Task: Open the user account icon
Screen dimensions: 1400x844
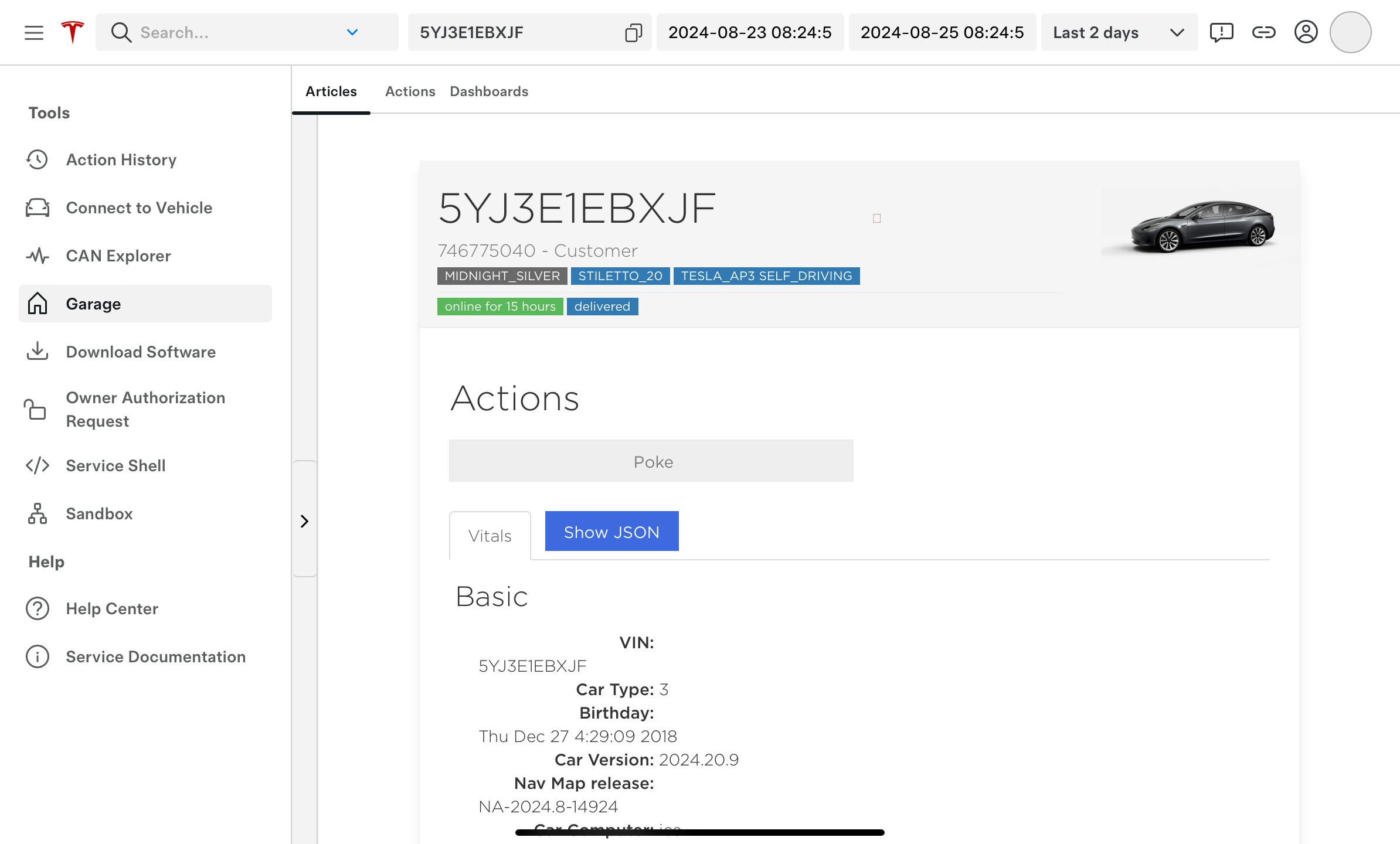Action: pyautogui.click(x=1306, y=32)
